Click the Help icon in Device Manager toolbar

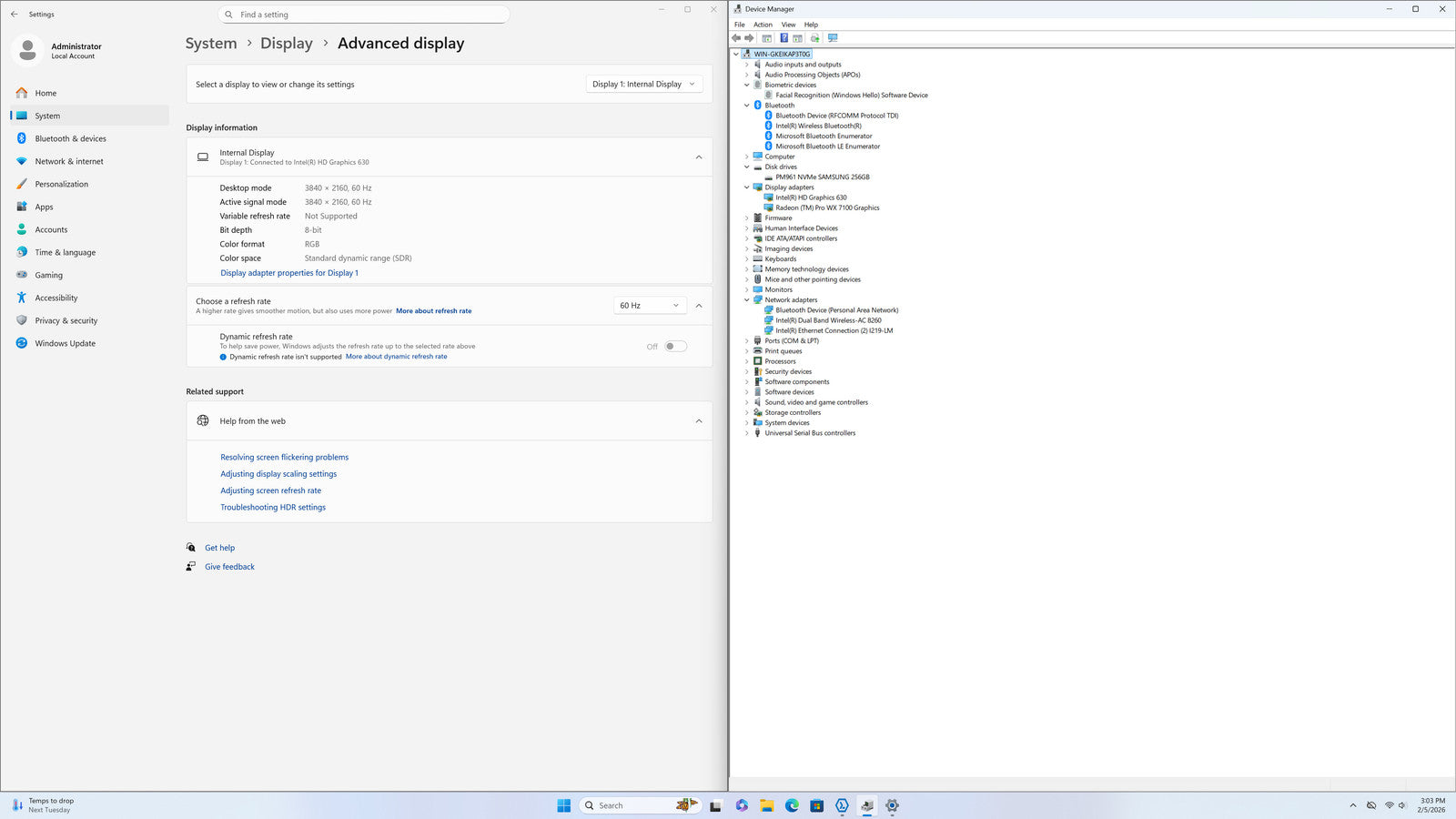tap(784, 38)
